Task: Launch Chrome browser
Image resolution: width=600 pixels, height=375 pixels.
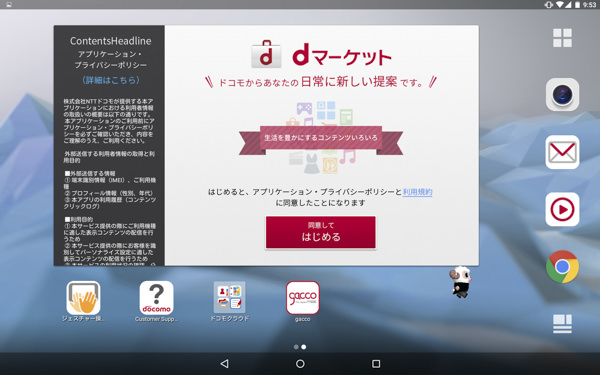Action: click(562, 267)
